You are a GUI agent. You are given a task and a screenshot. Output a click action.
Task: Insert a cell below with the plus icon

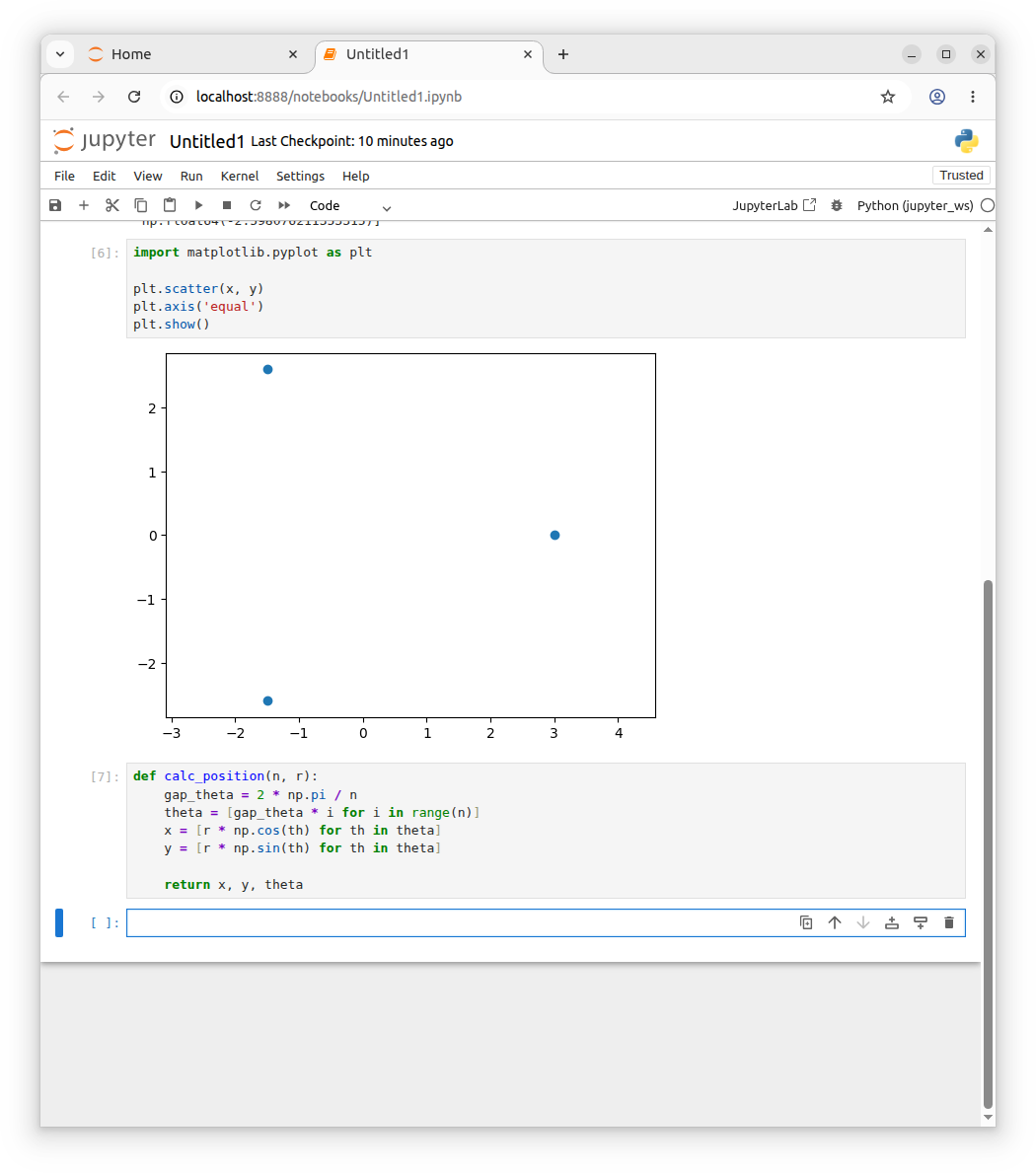[84, 205]
